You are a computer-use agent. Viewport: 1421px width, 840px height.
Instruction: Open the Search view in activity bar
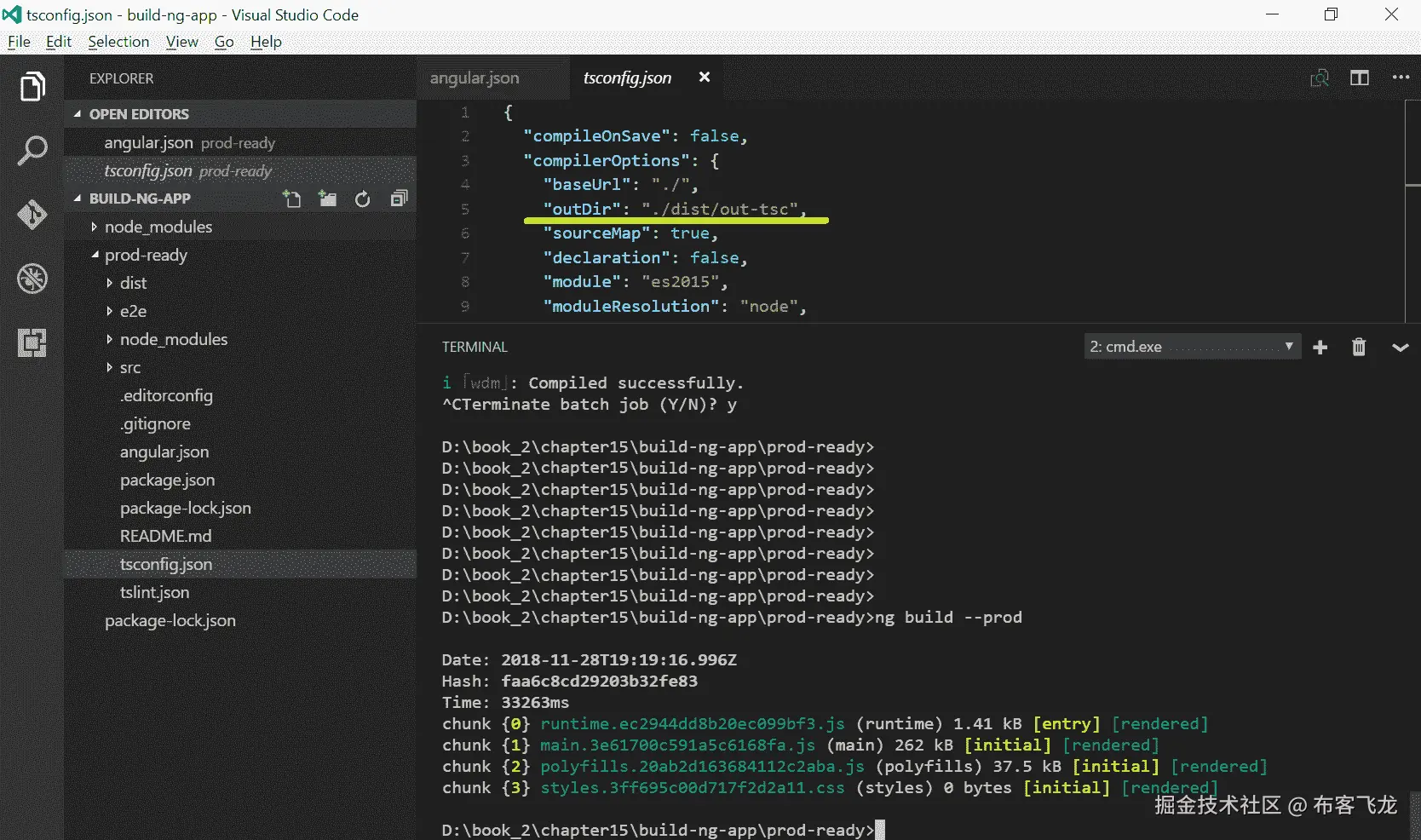(32, 151)
